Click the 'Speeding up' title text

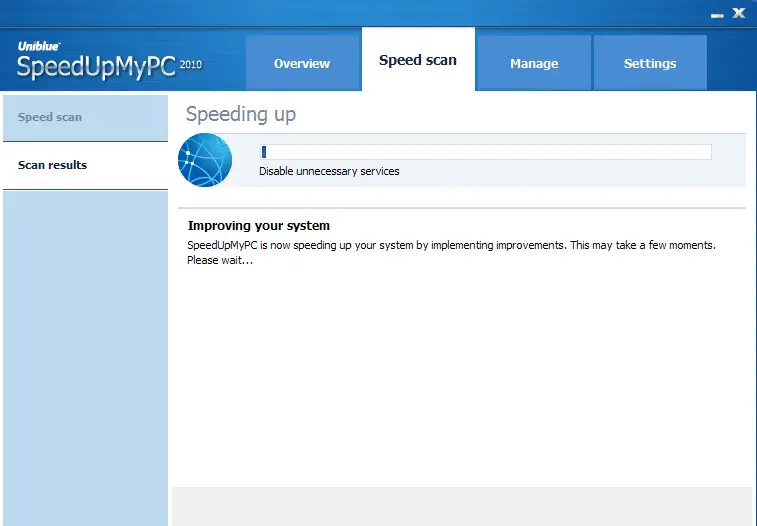241,114
